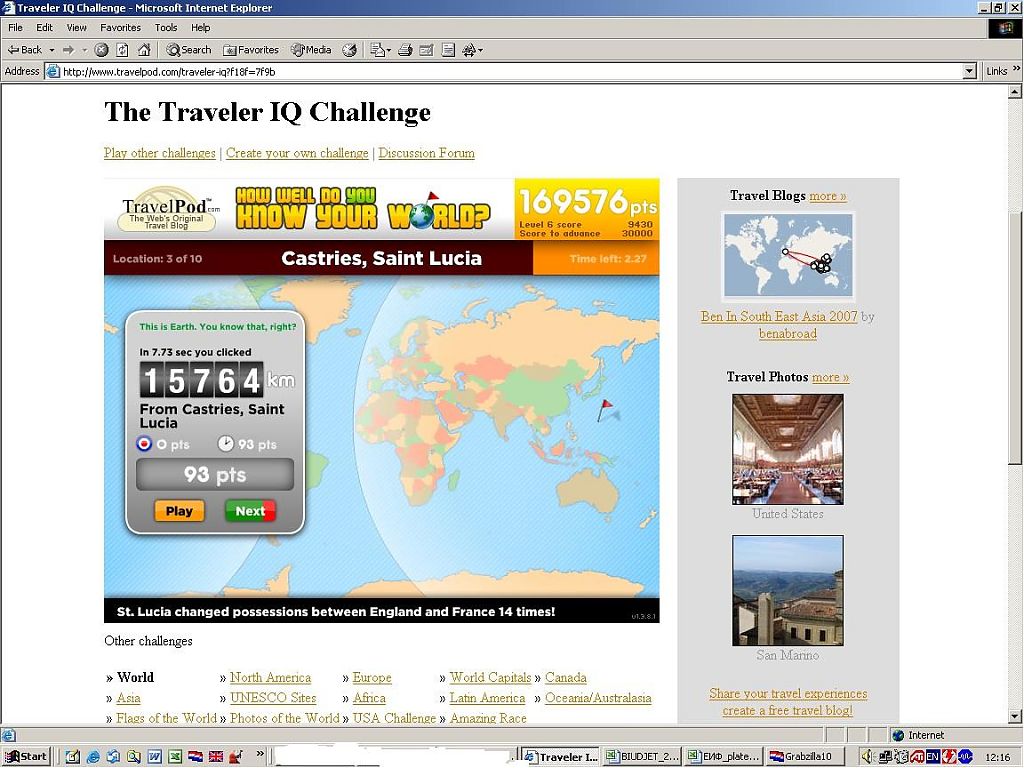Image resolution: width=1024 pixels, height=768 pixels.
Task: Click the translate/tools icon at toolbar end
Action: point(469,50)
